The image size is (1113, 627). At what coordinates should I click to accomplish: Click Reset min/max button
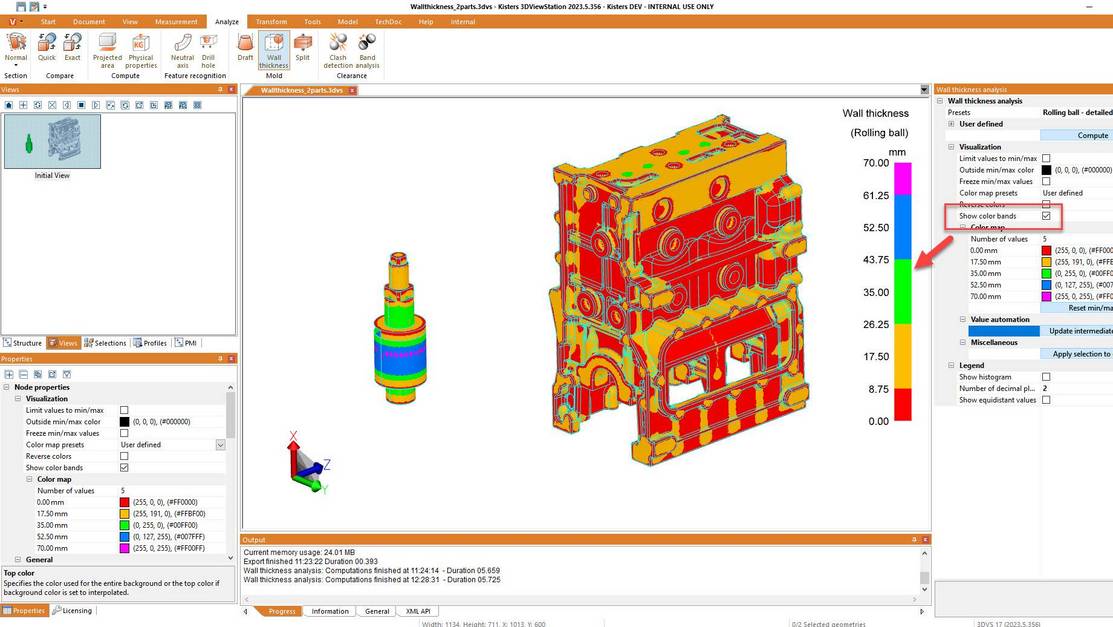click(x=1077, y=308)
